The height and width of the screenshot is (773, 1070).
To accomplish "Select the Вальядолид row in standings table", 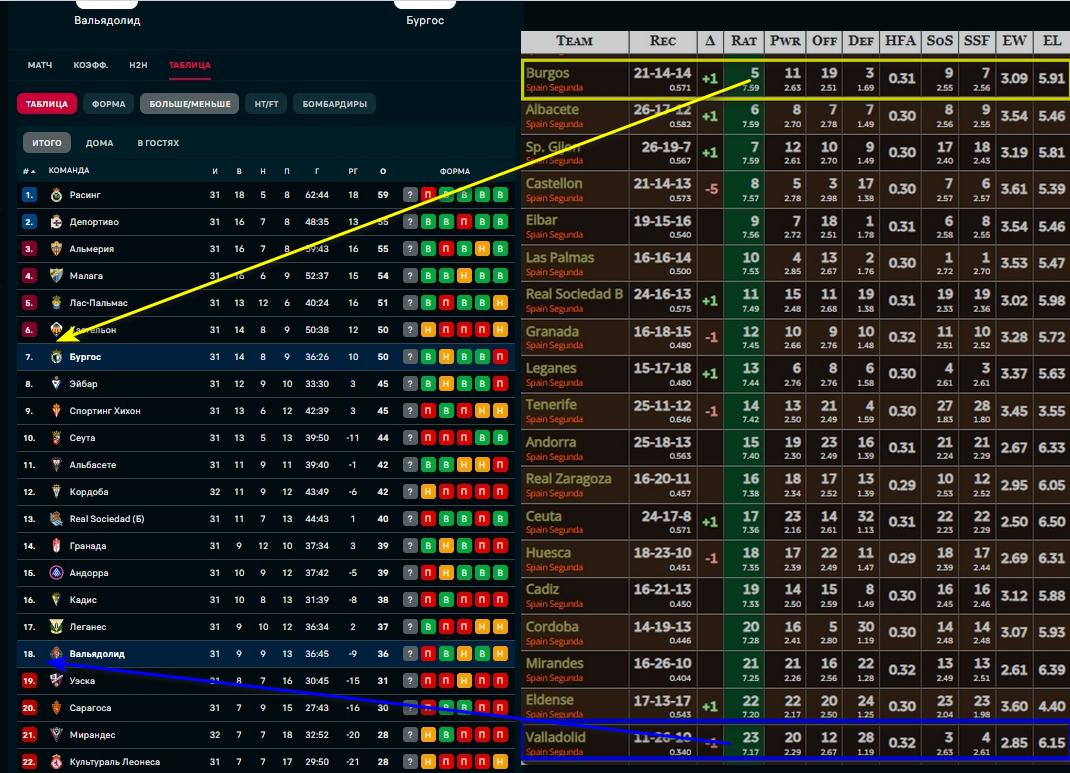I will pos(266,654).
